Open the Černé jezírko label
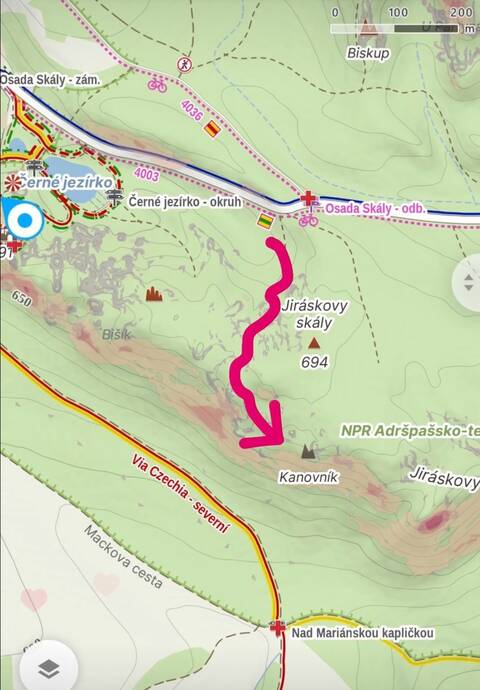This screenshot has width=480, height=690. point(66,182)
